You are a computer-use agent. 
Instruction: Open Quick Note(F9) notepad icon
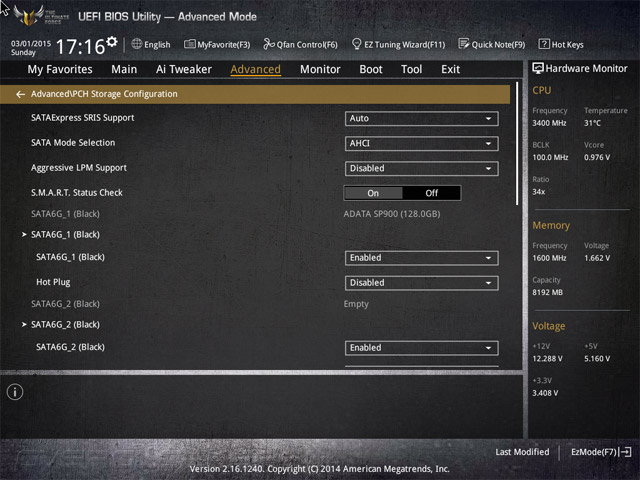(x=463, y=44)
